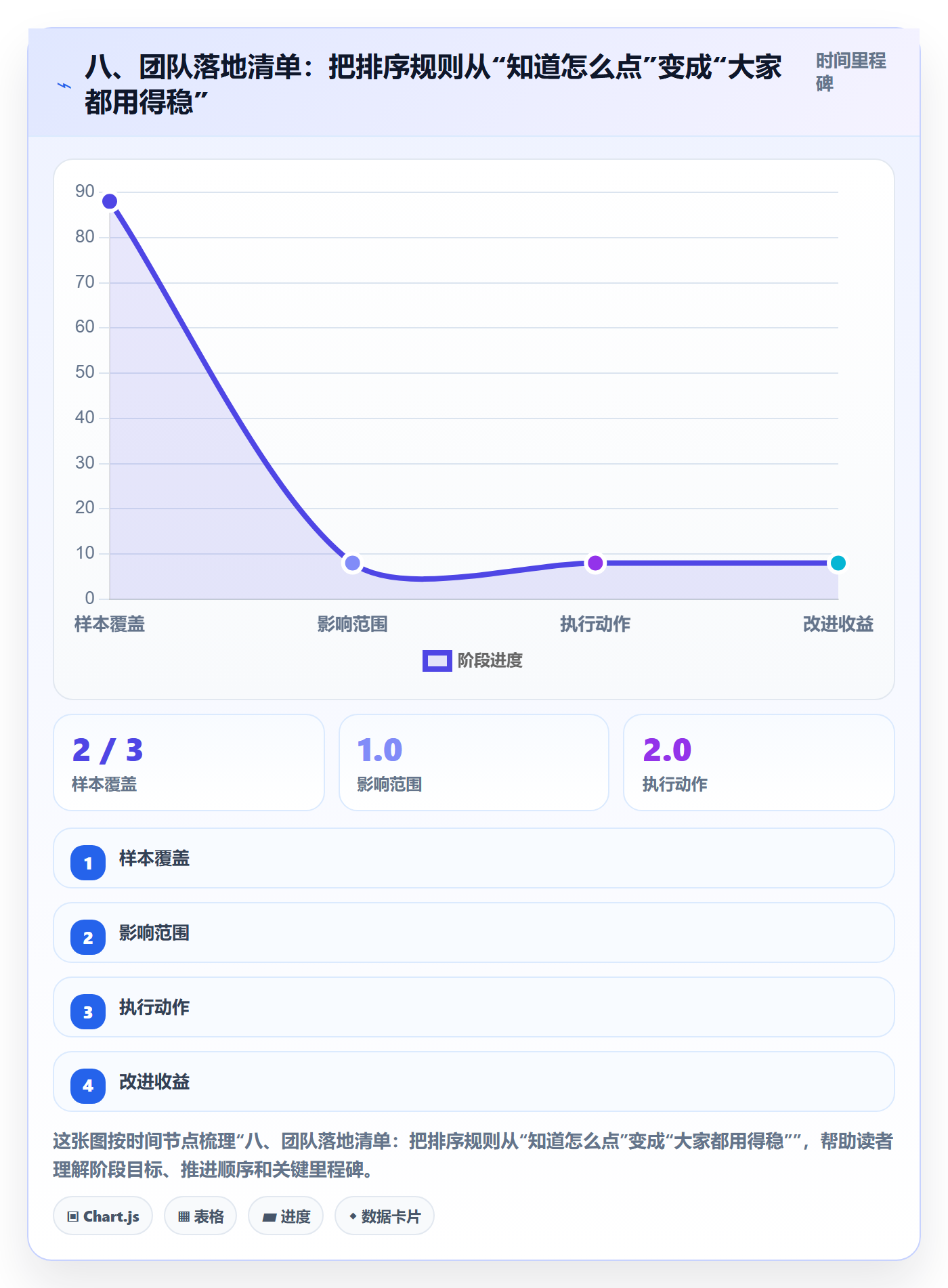Click the 改进收益 x-axis label

[x=838, y=624]
